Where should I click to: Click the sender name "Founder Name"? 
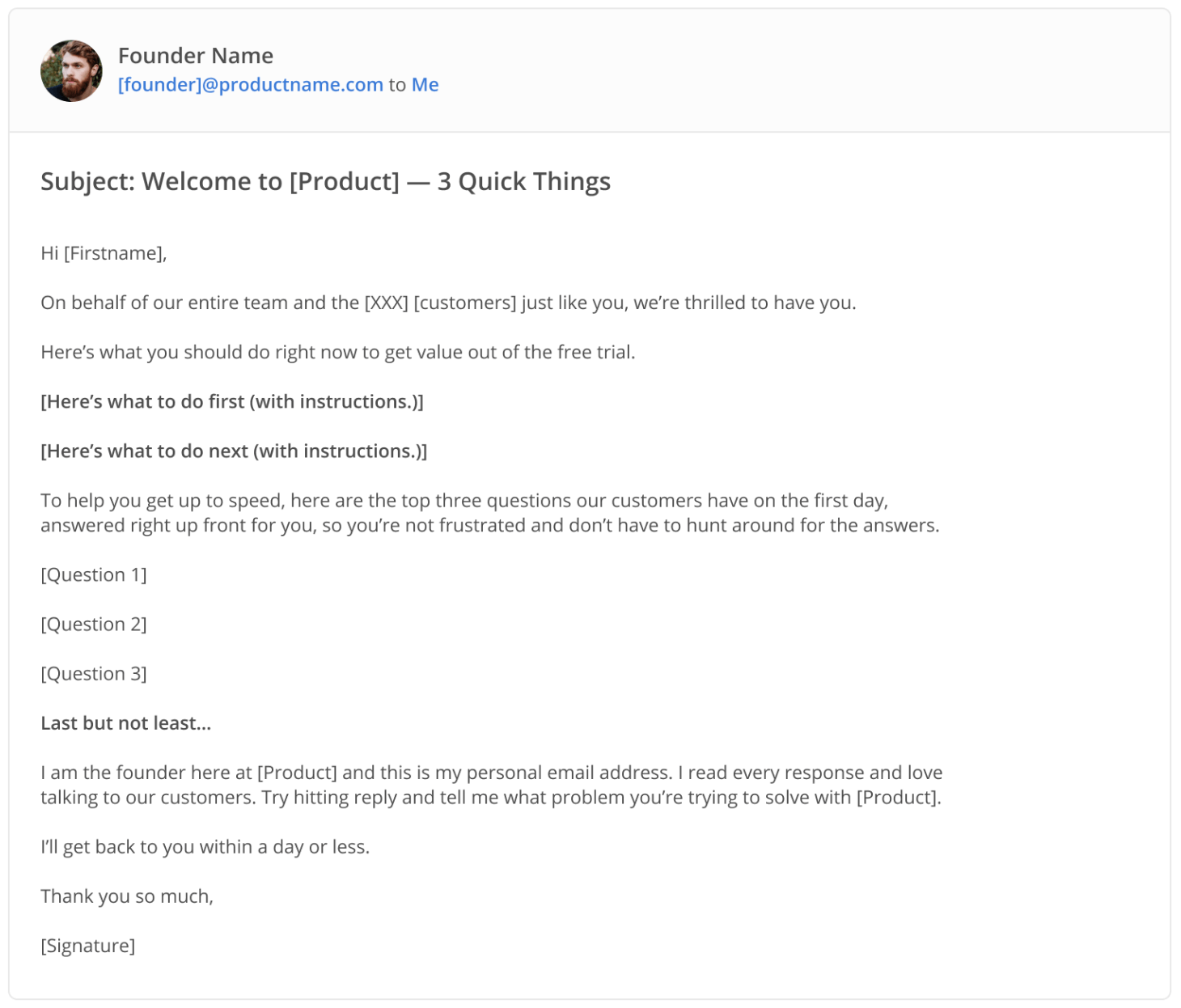point(195,56)
